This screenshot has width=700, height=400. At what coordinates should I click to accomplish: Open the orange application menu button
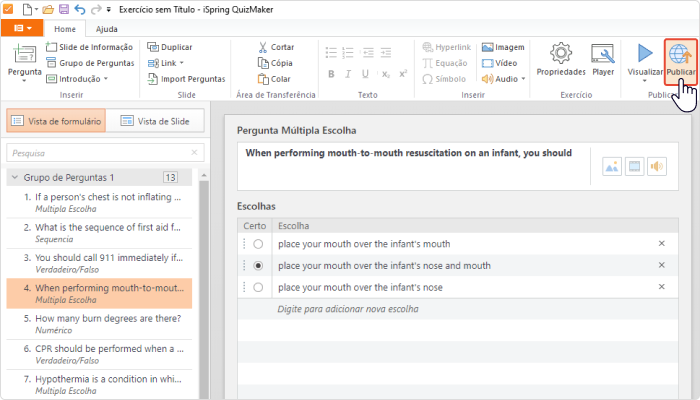[22, 28]
